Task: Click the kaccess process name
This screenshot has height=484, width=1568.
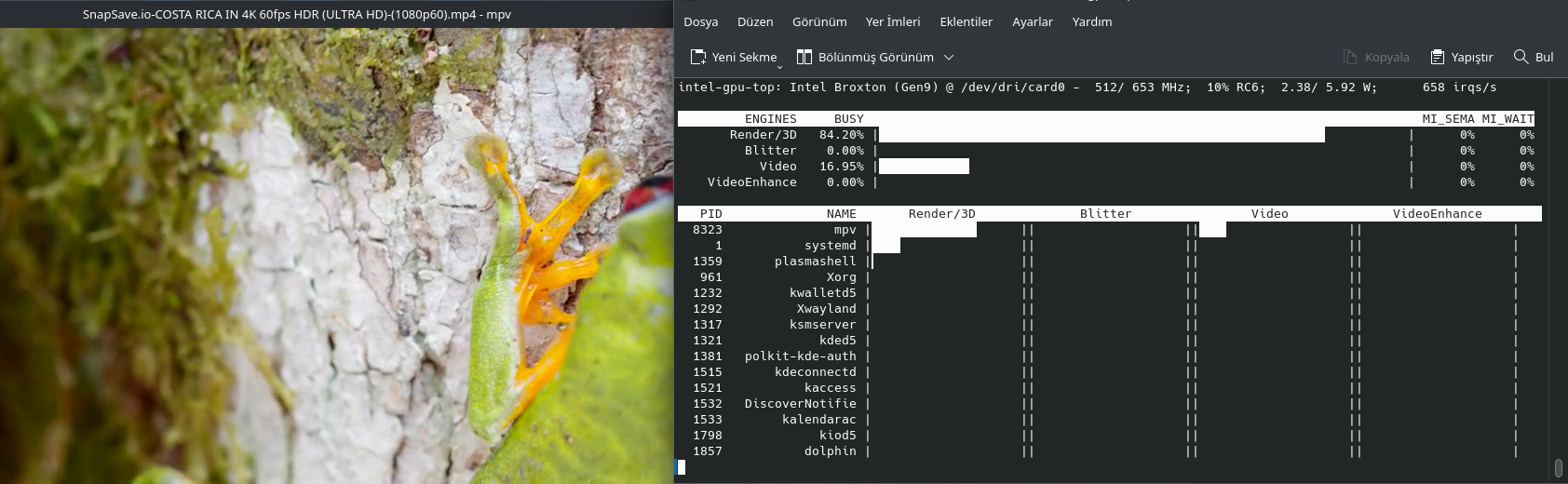Action: (831, 388)
